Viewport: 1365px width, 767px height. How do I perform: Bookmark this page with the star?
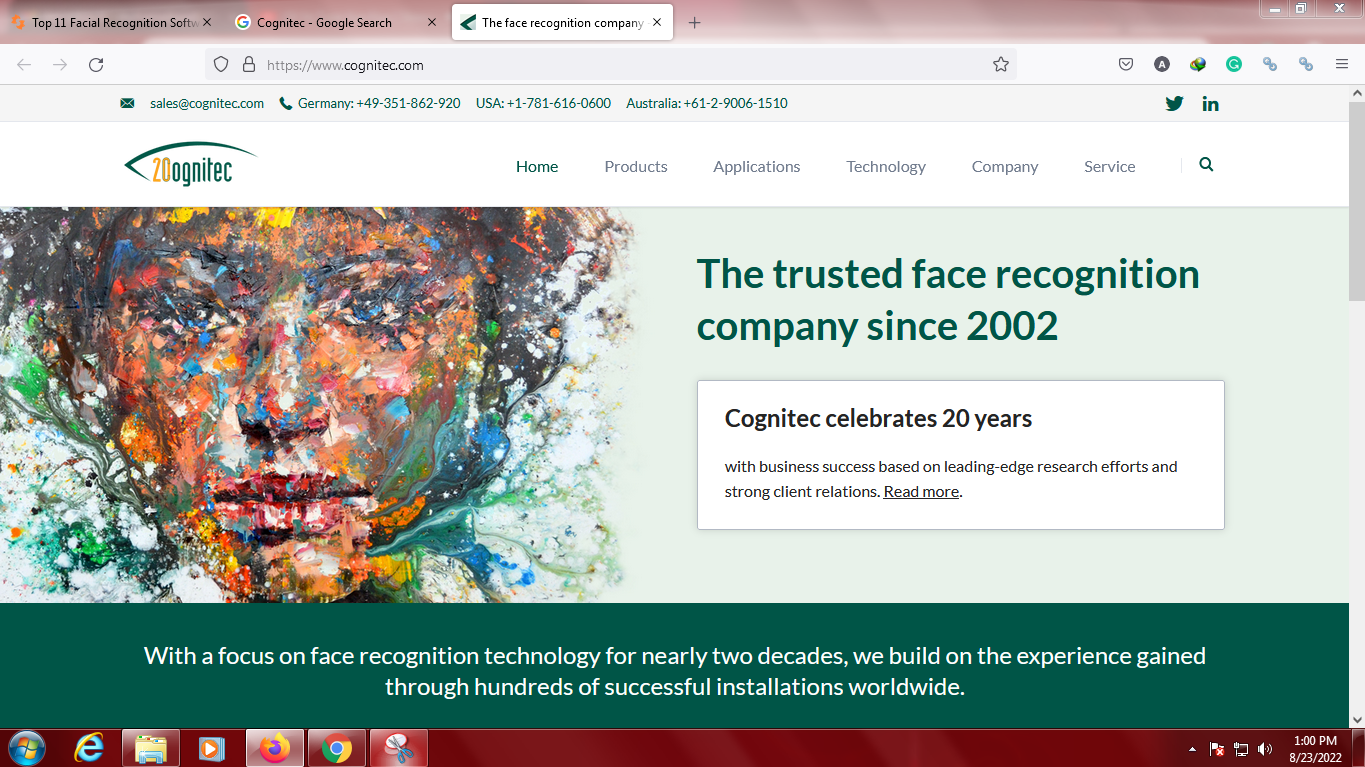click(x=1001, y=64)
